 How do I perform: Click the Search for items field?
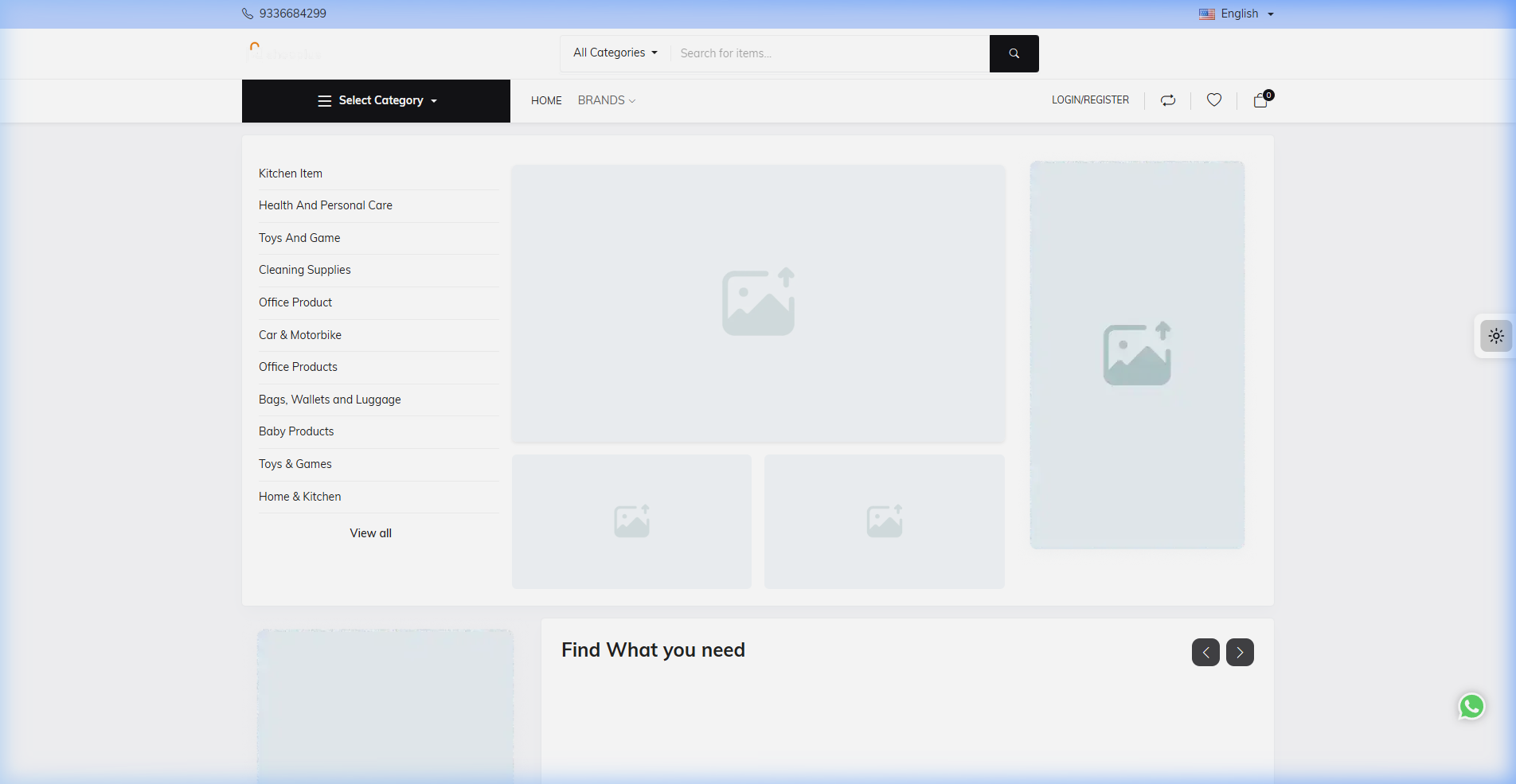tap(828, 53)
